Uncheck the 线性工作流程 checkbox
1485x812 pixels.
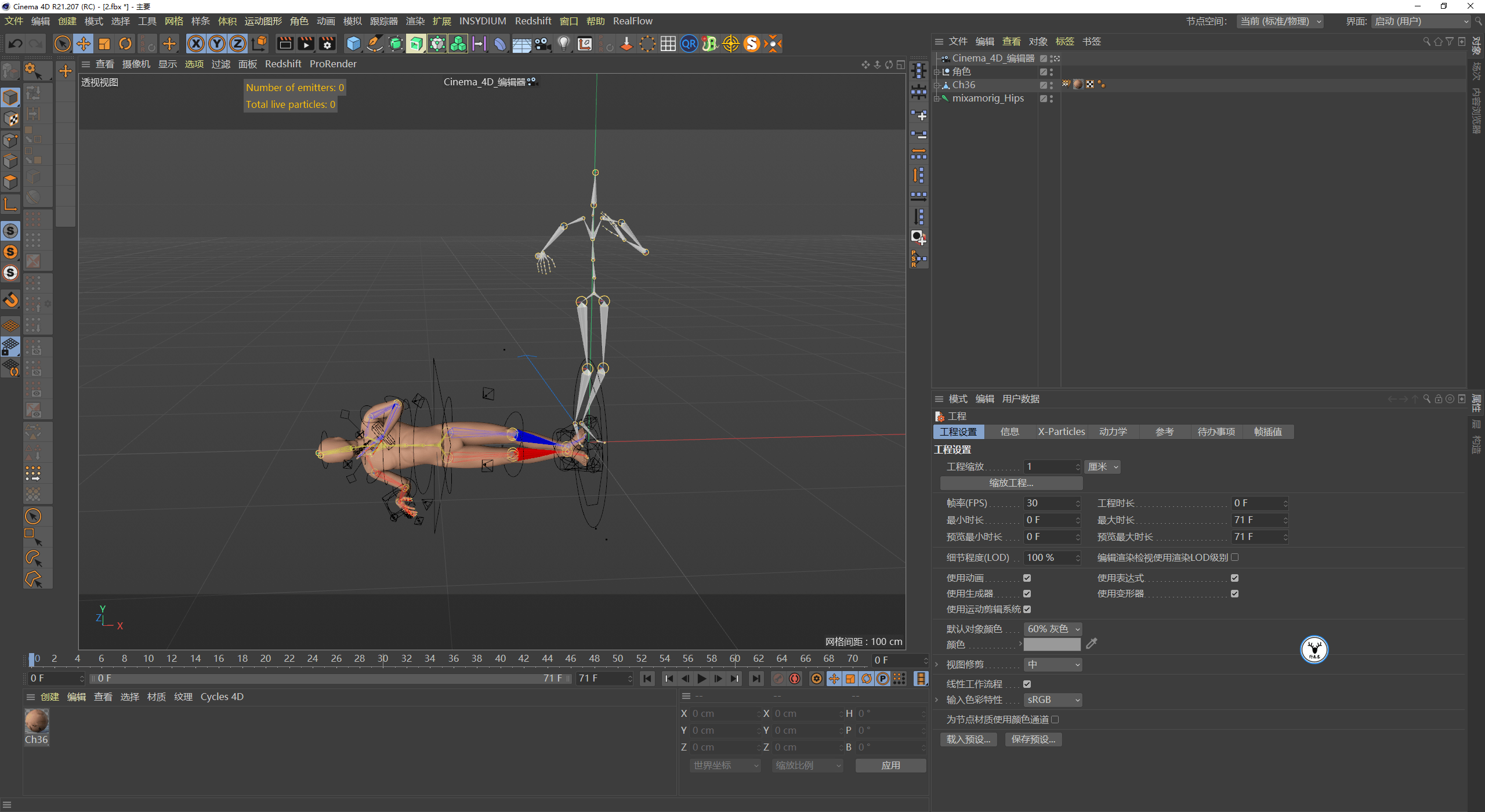(x=1027, y=684)
